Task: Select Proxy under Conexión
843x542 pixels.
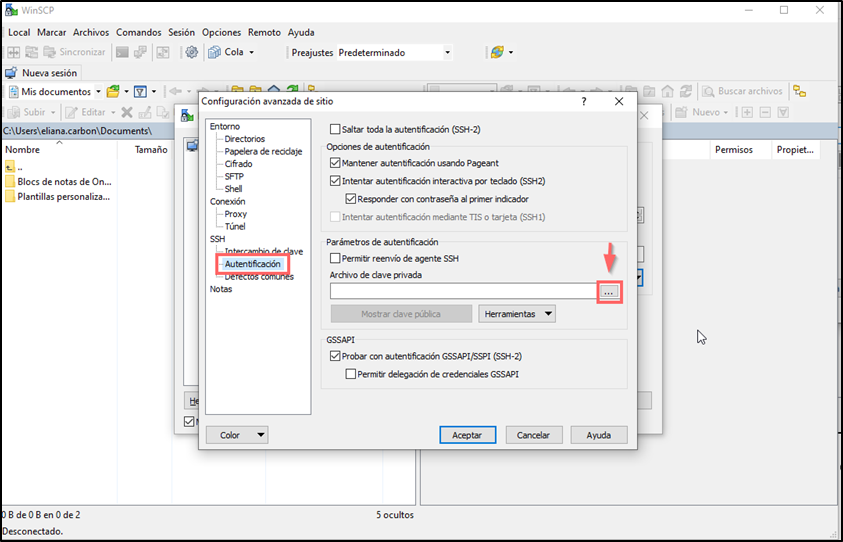Action: 235,213
